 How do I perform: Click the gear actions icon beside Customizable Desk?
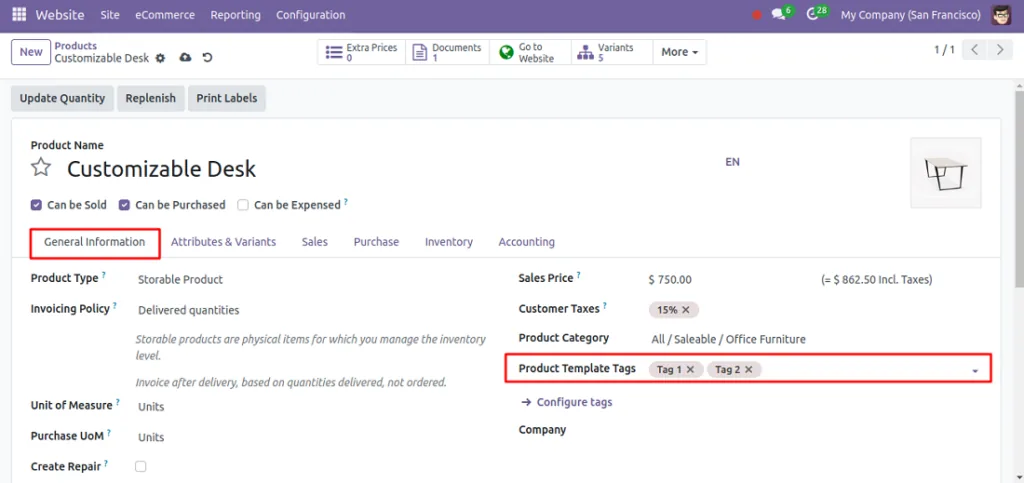coord(161,58)
